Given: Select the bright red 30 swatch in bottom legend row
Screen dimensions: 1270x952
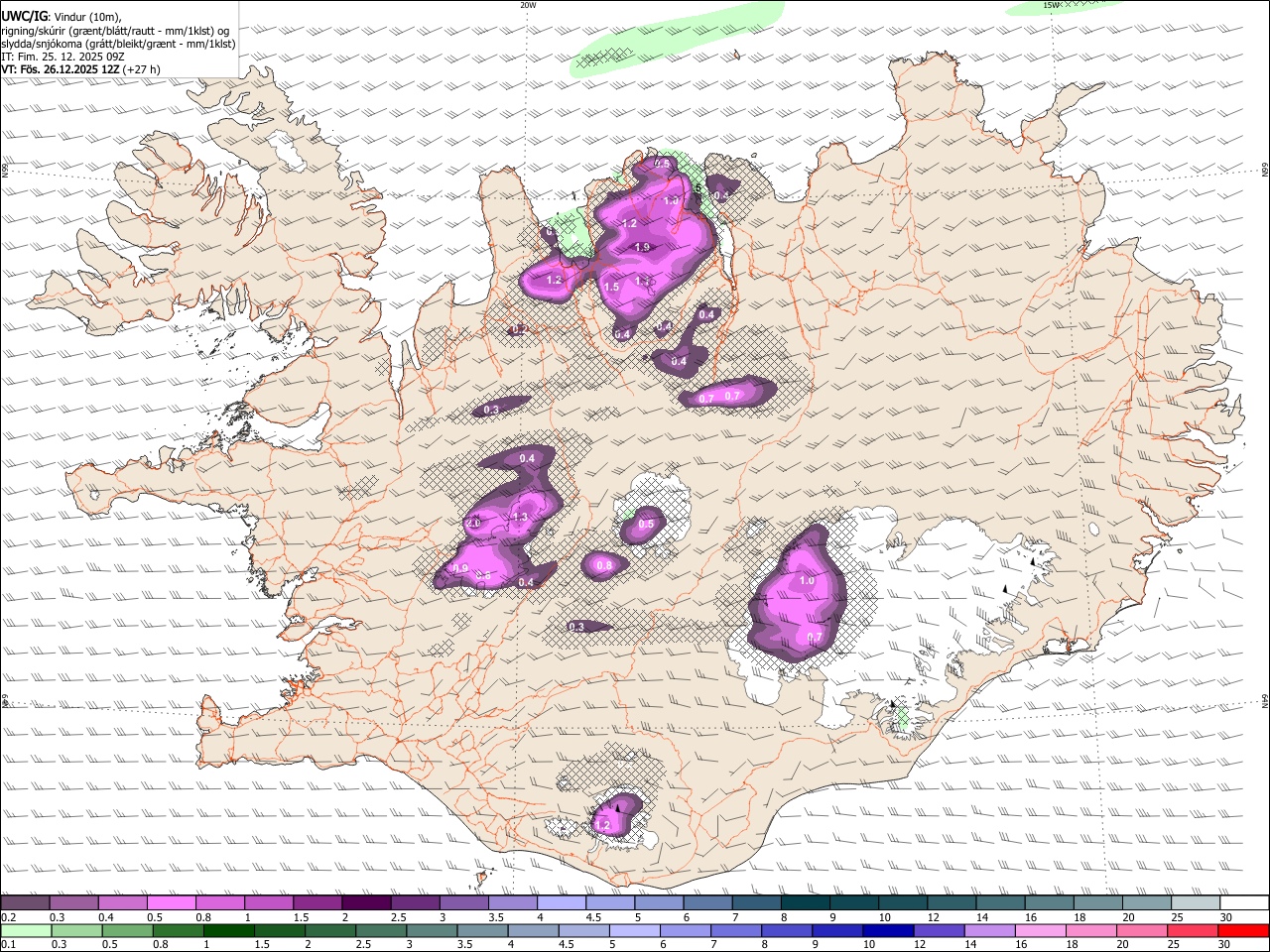Looking at the screenshot, I should (1243, 930).
